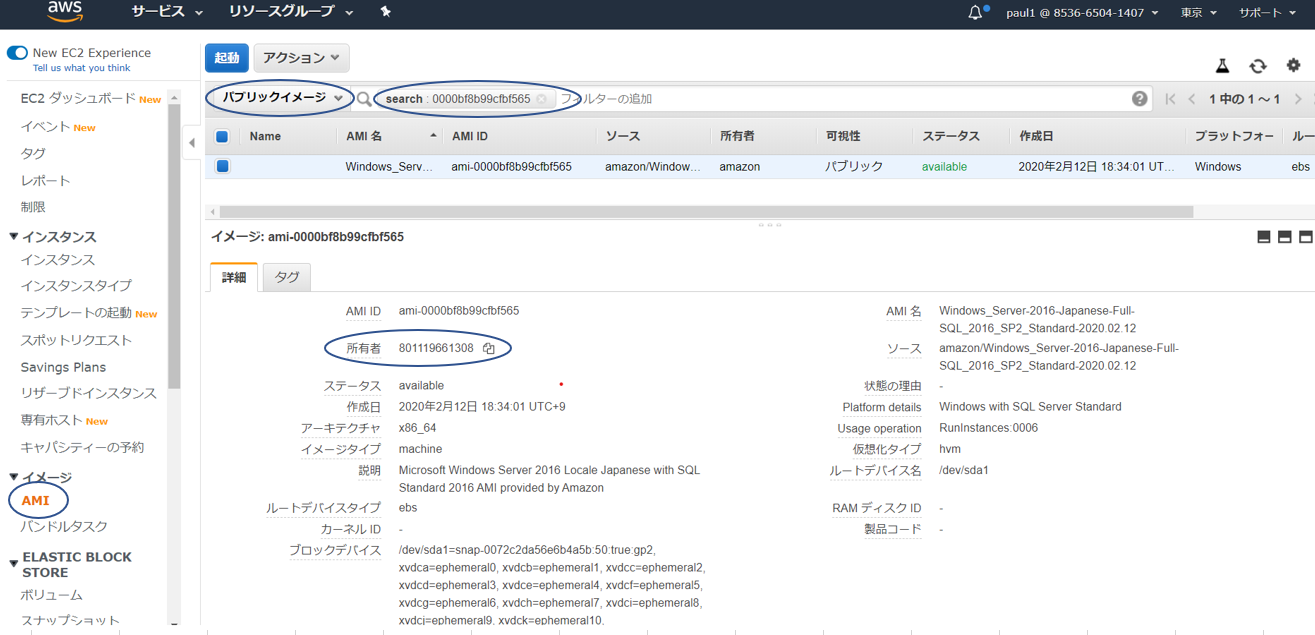
Task: Copy the owner ID 801119661308
Action: 489,348
